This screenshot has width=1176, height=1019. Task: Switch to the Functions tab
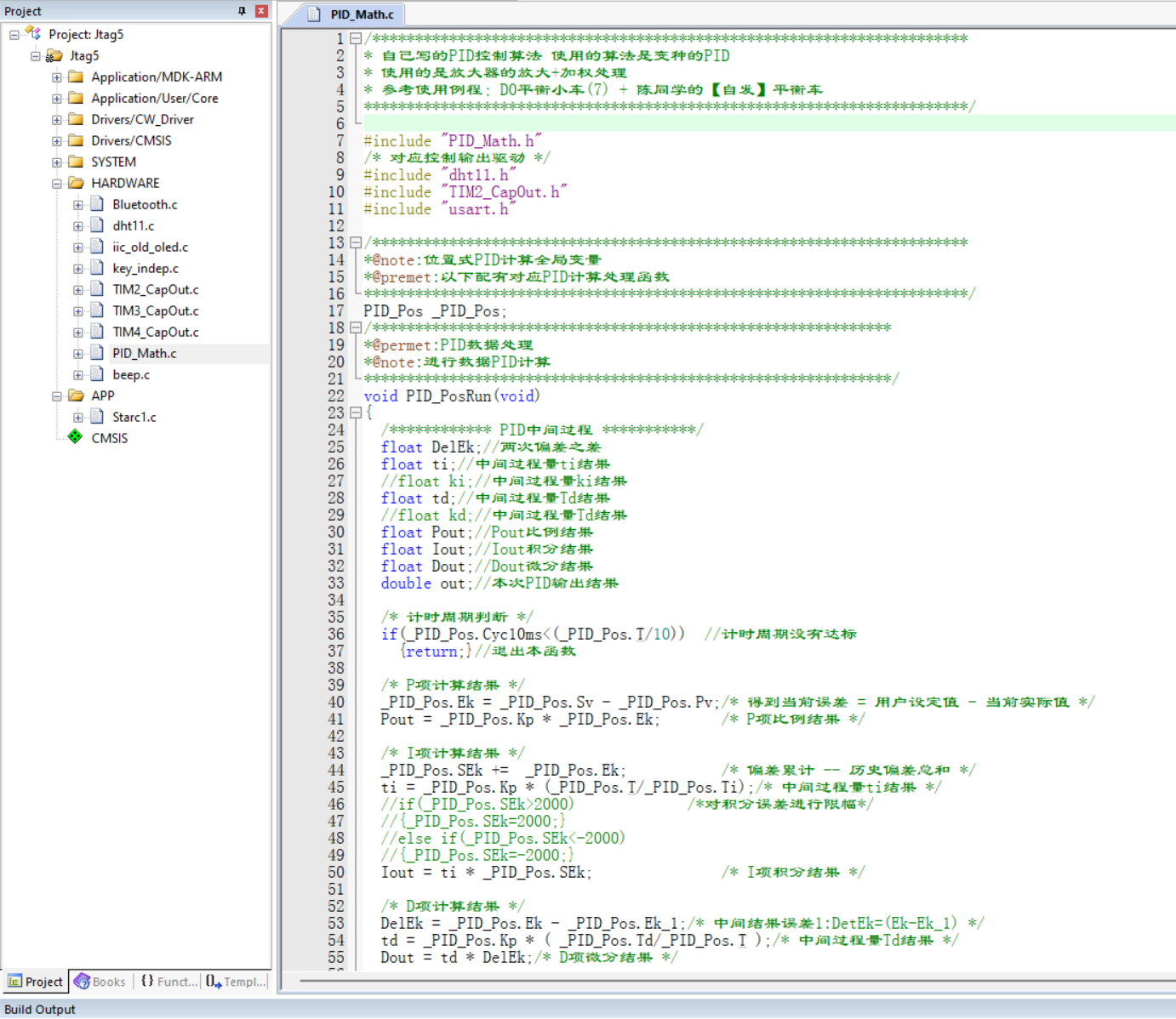pos(168,982)
